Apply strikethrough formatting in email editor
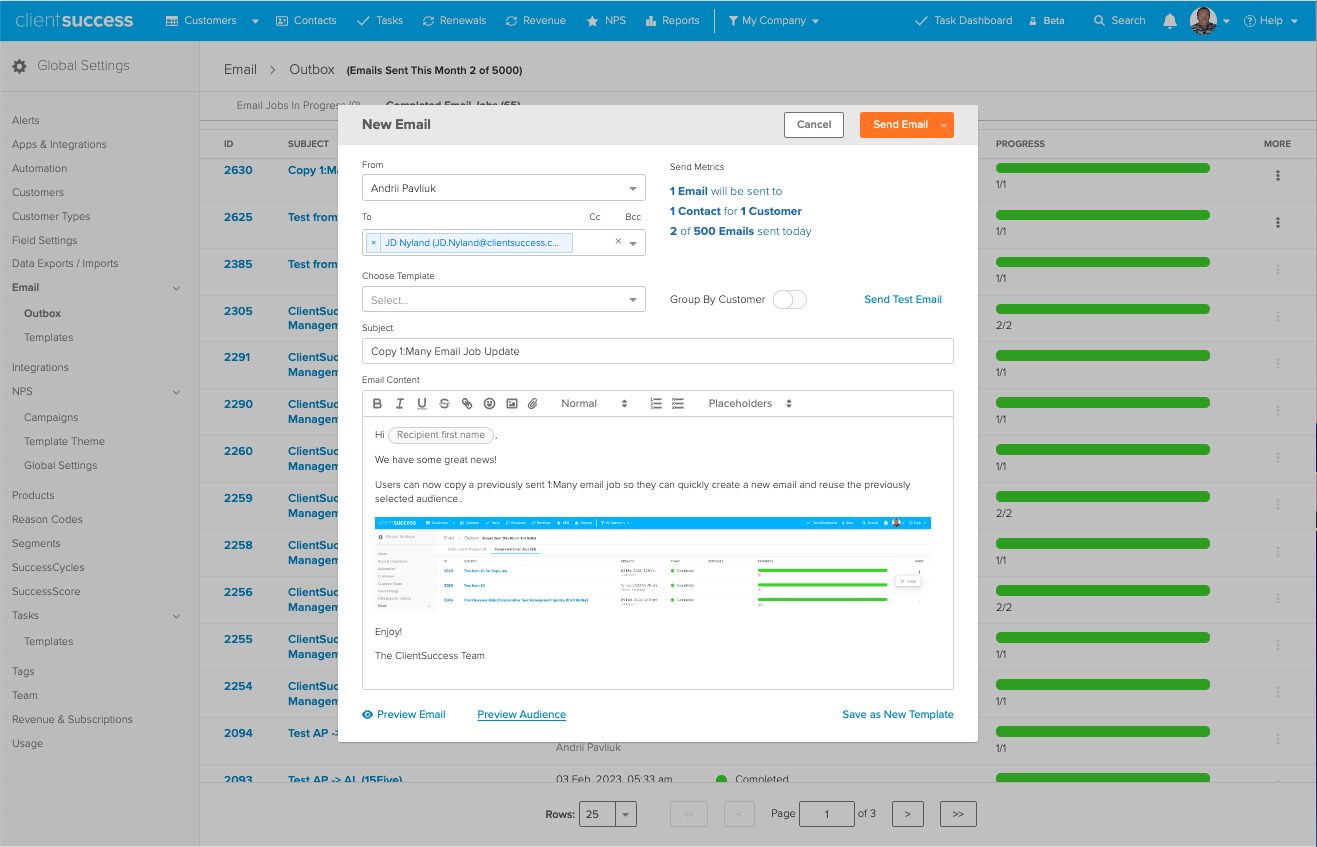The width and height of the screenshot is (1317, 847). pyautogui.click(x=445, y=404)
